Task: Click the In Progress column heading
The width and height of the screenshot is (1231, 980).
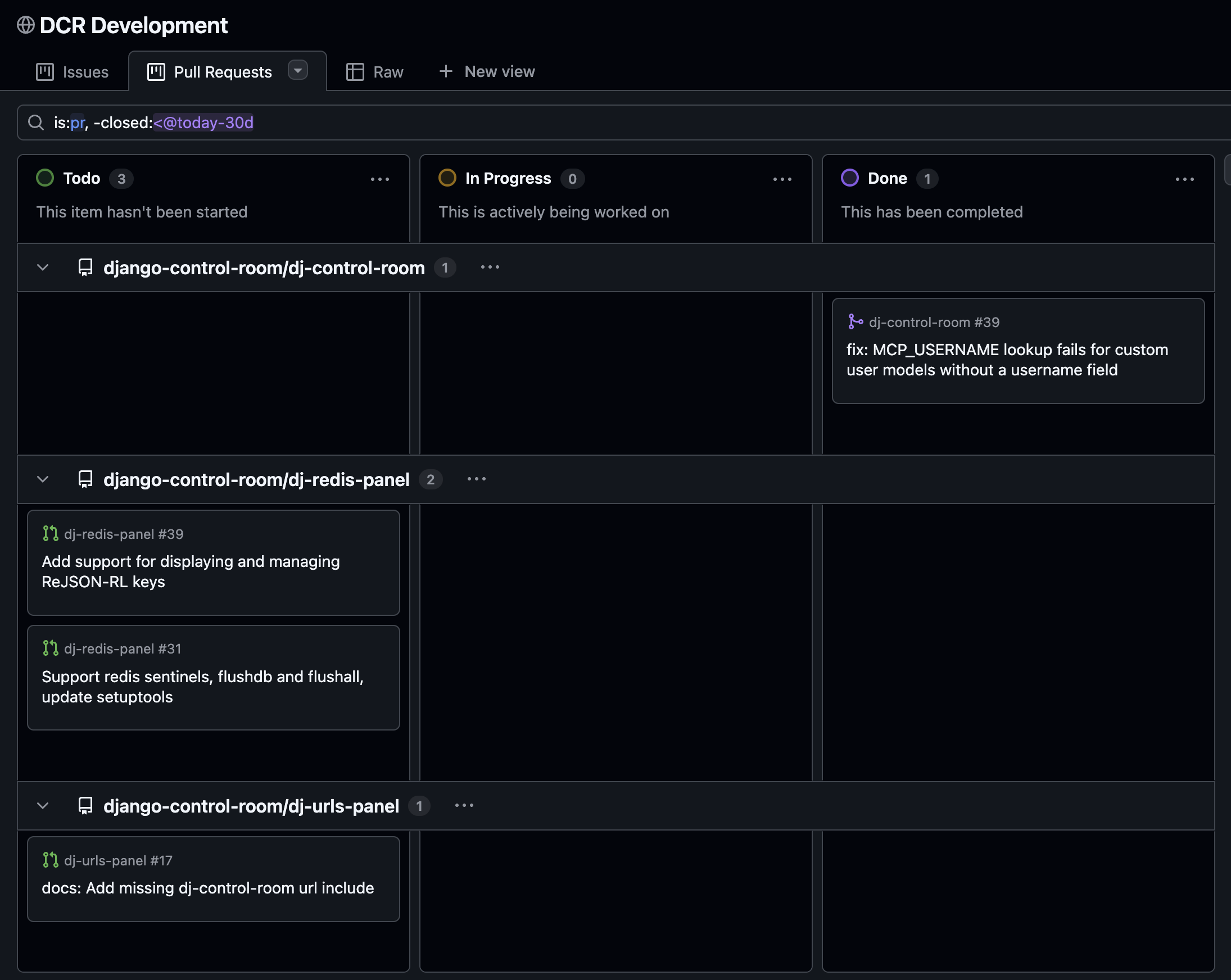Action: [x=508, y=178]
